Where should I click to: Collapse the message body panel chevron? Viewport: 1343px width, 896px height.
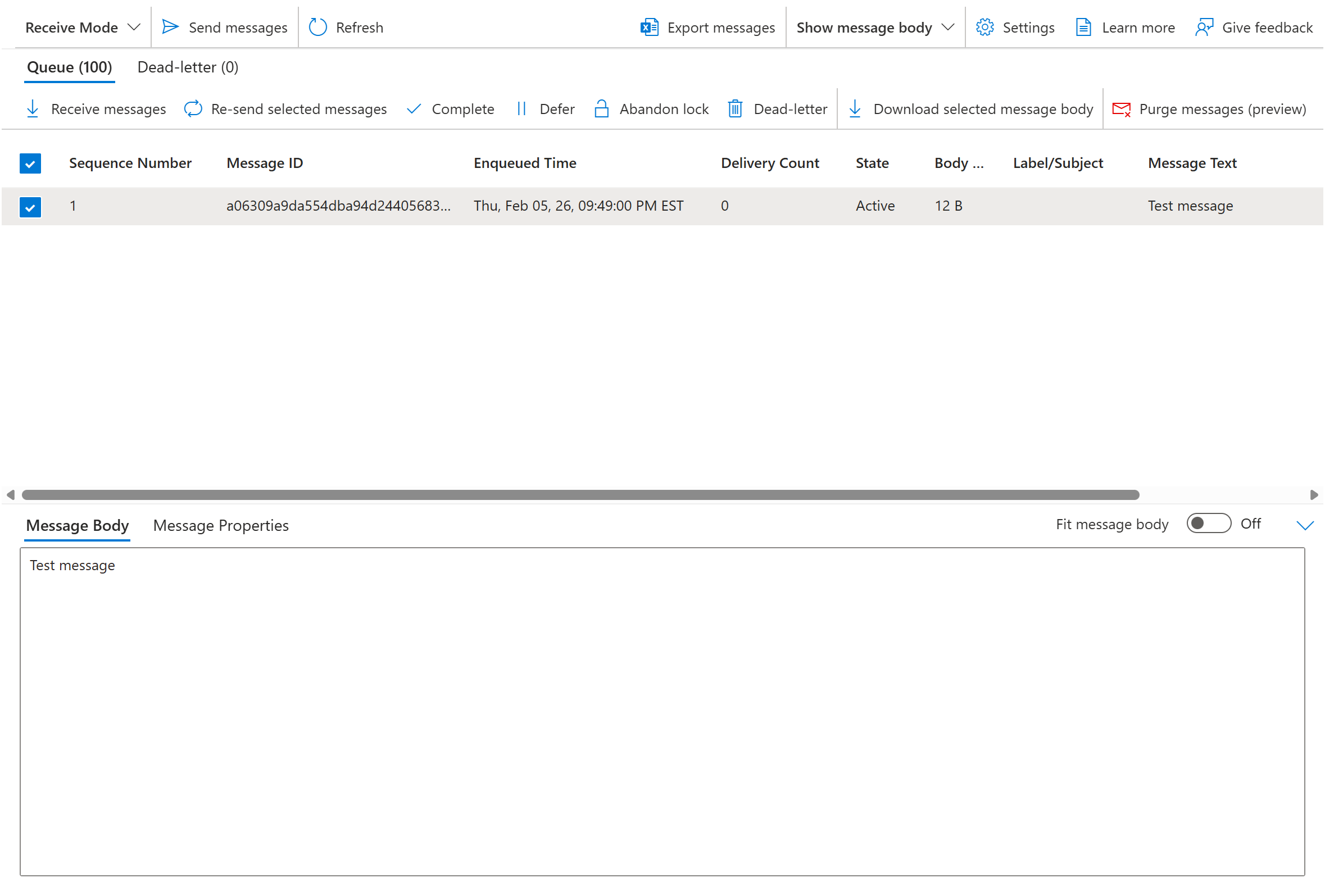click(x=1305, y=525)
